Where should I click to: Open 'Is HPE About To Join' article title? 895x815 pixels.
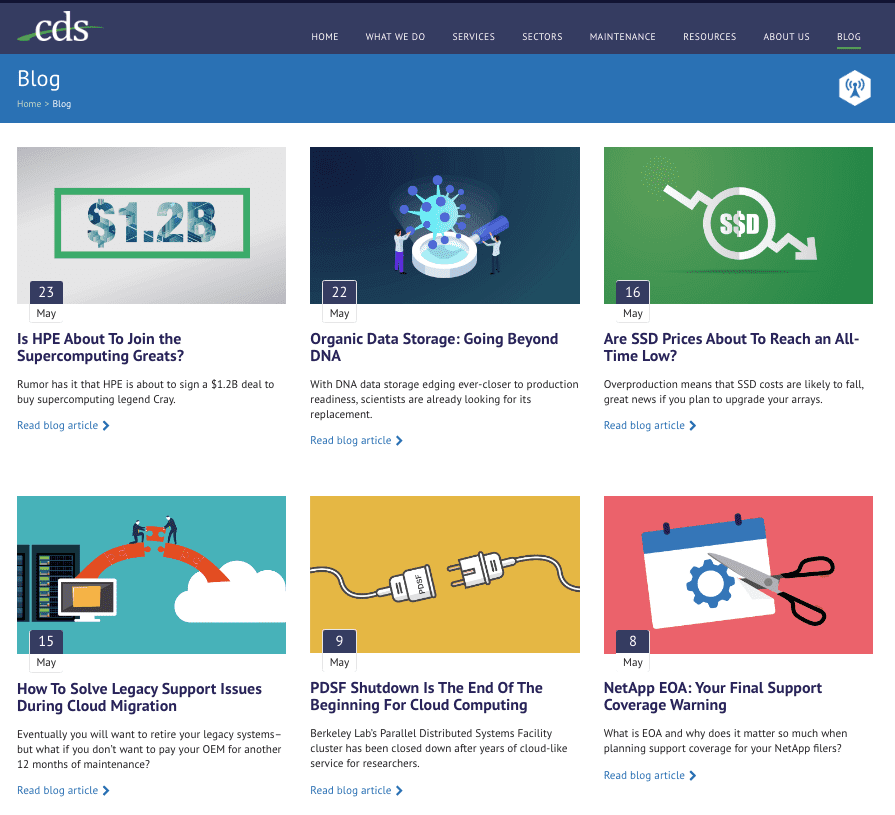pos(100,347)
